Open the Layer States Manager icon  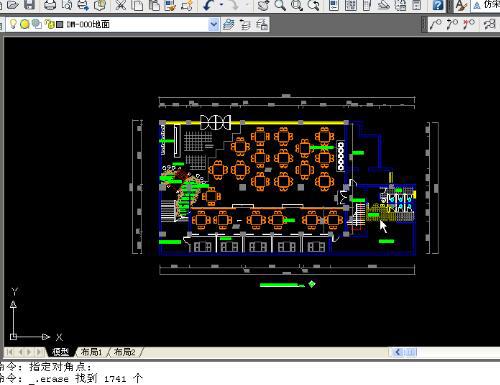coord(262,24)
